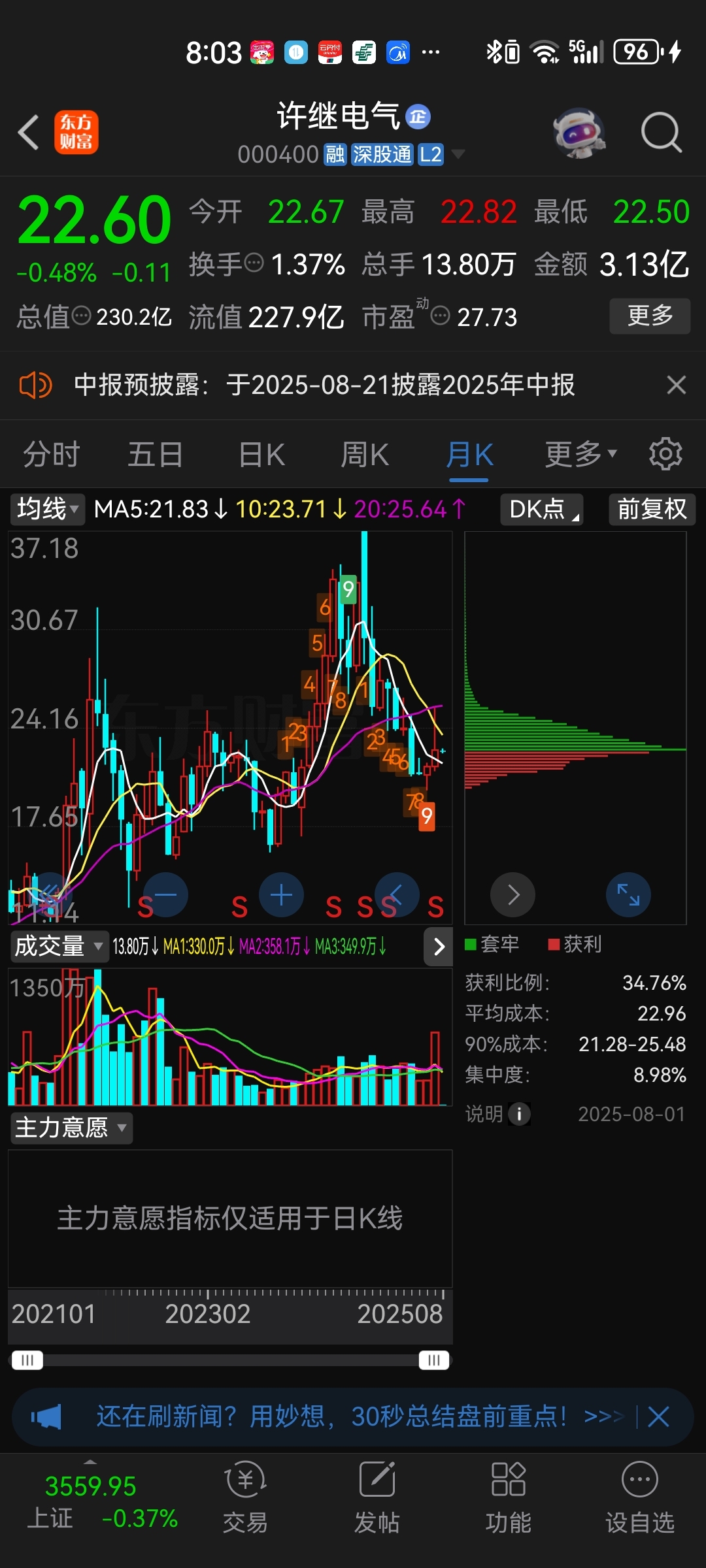Tap the MA5:21.83 moving average label
The width and height of the screenshot is (706, 1568).
click(161, 509)
